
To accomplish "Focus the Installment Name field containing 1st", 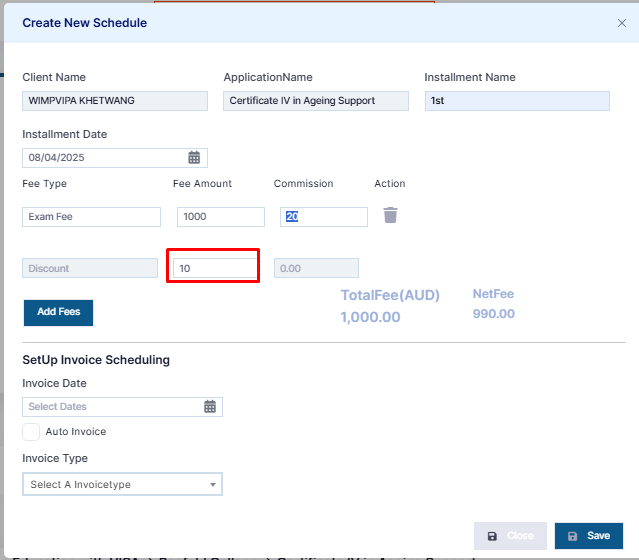I will [x=517, y=101].
